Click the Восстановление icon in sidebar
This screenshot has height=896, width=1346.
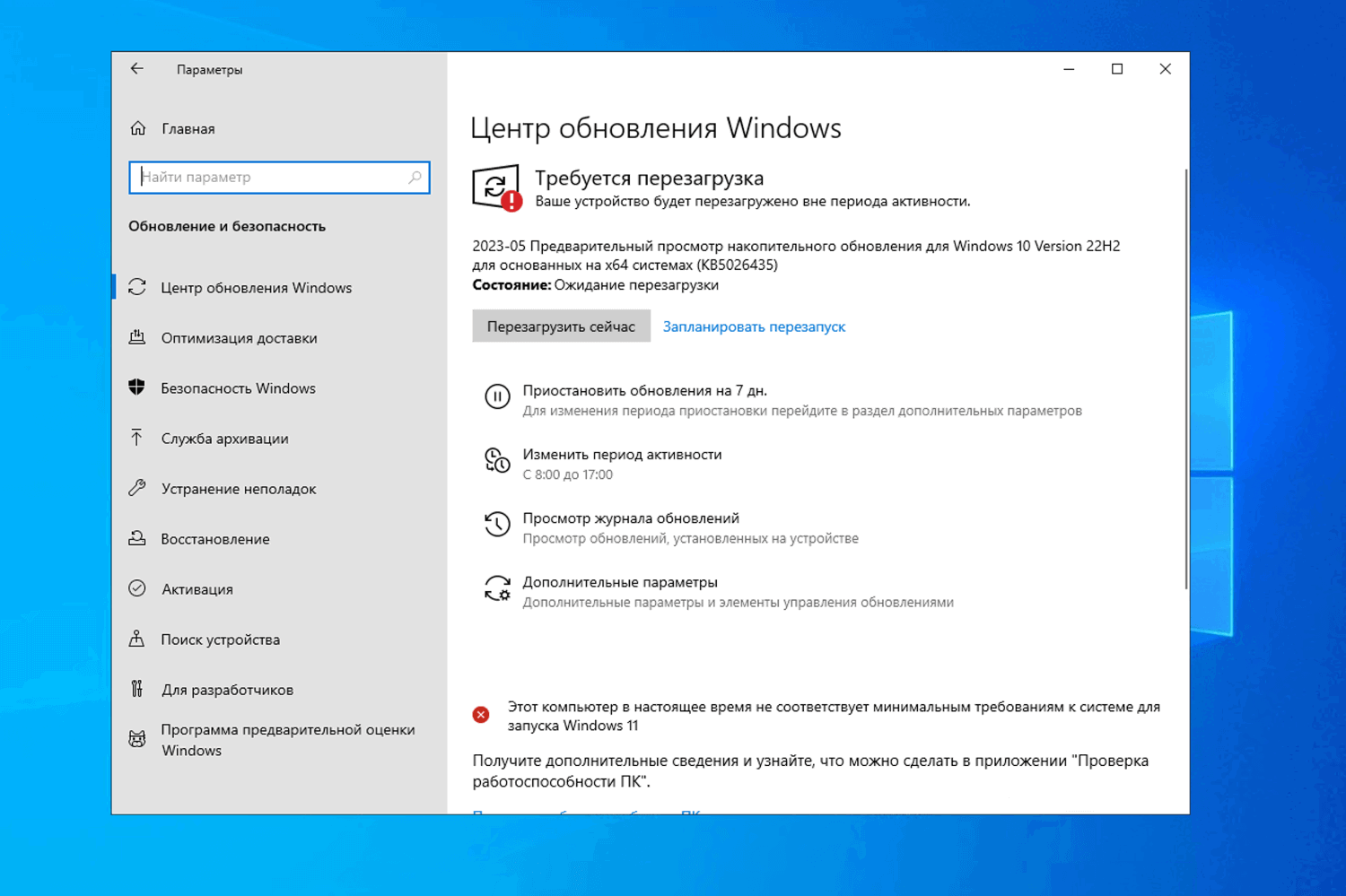pos(137,538)
